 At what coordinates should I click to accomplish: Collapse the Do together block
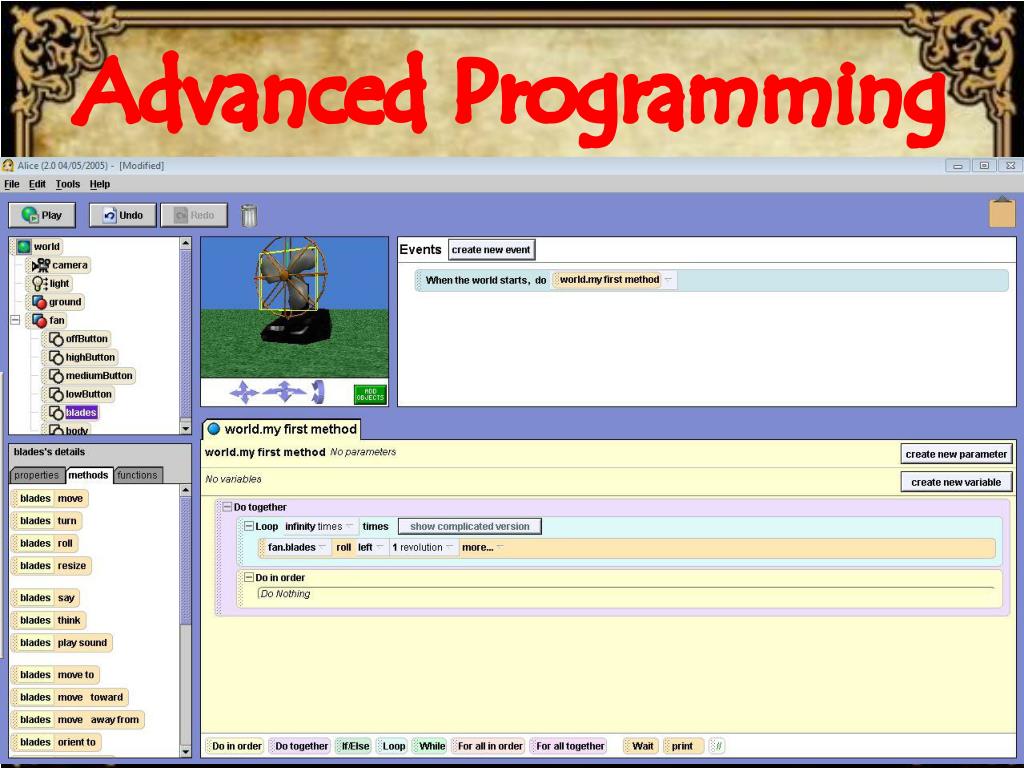[x=227, y=507]
